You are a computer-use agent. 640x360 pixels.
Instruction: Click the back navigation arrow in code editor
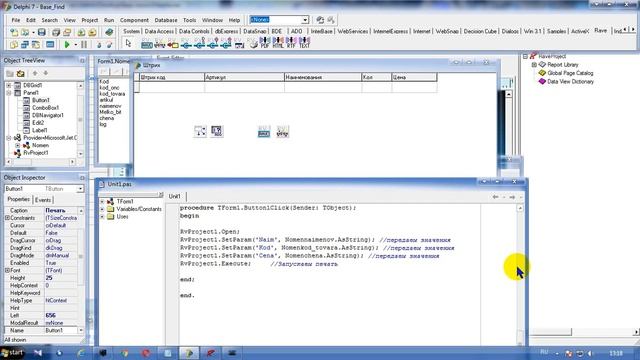point(495,197)
